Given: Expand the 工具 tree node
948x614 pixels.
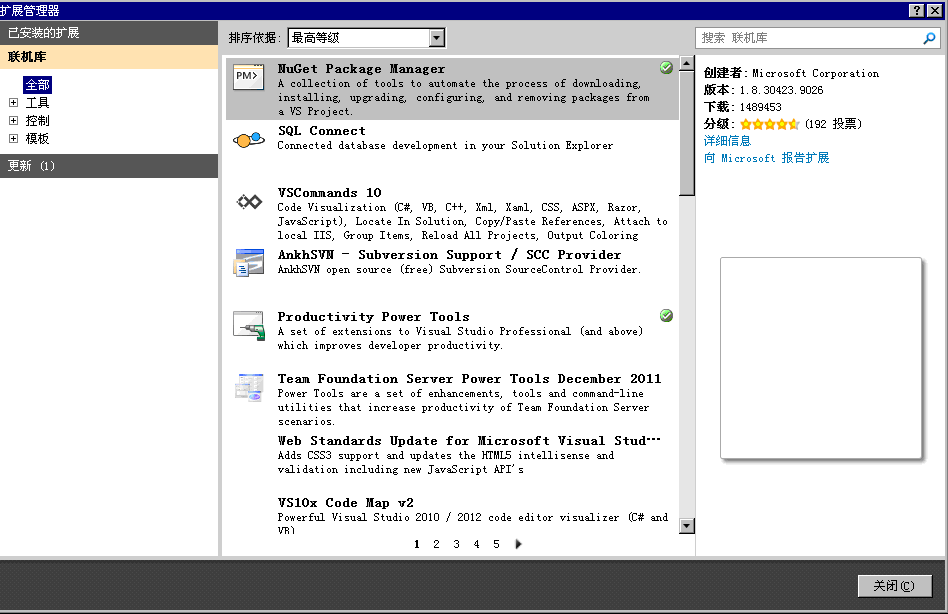Looking at the screenshot, I should (13, 103).
